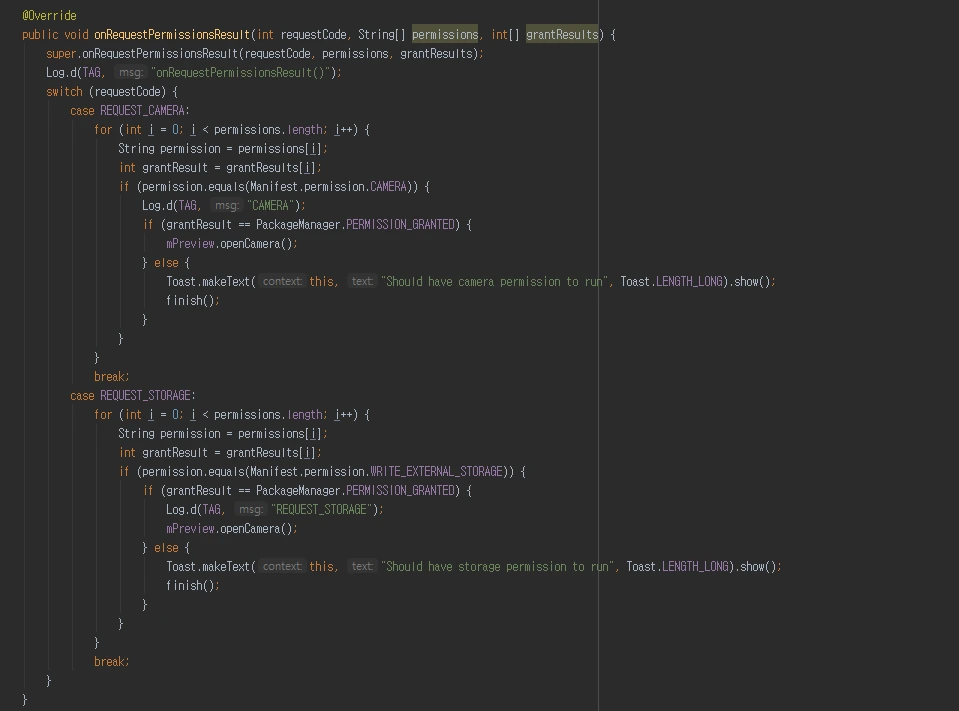Click the msg: hint before "onRequestPermissionsResult()"

tap(131, 72)
